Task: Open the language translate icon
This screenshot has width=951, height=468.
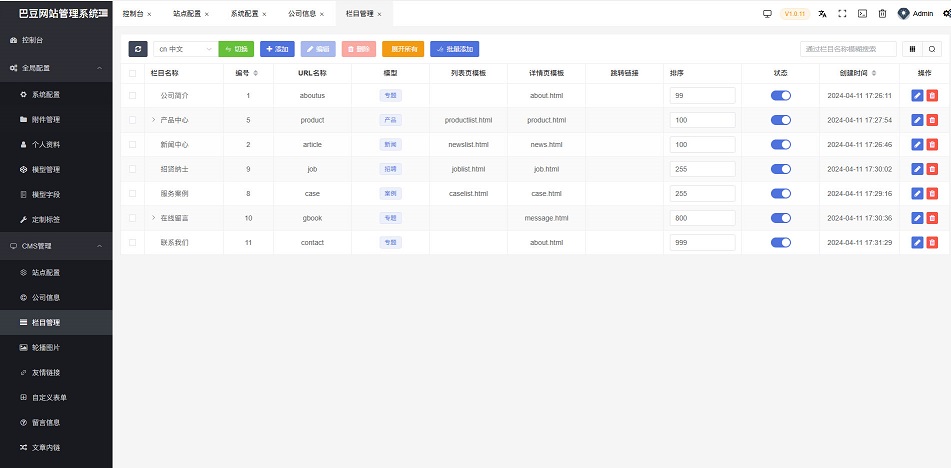Action: 822,13
